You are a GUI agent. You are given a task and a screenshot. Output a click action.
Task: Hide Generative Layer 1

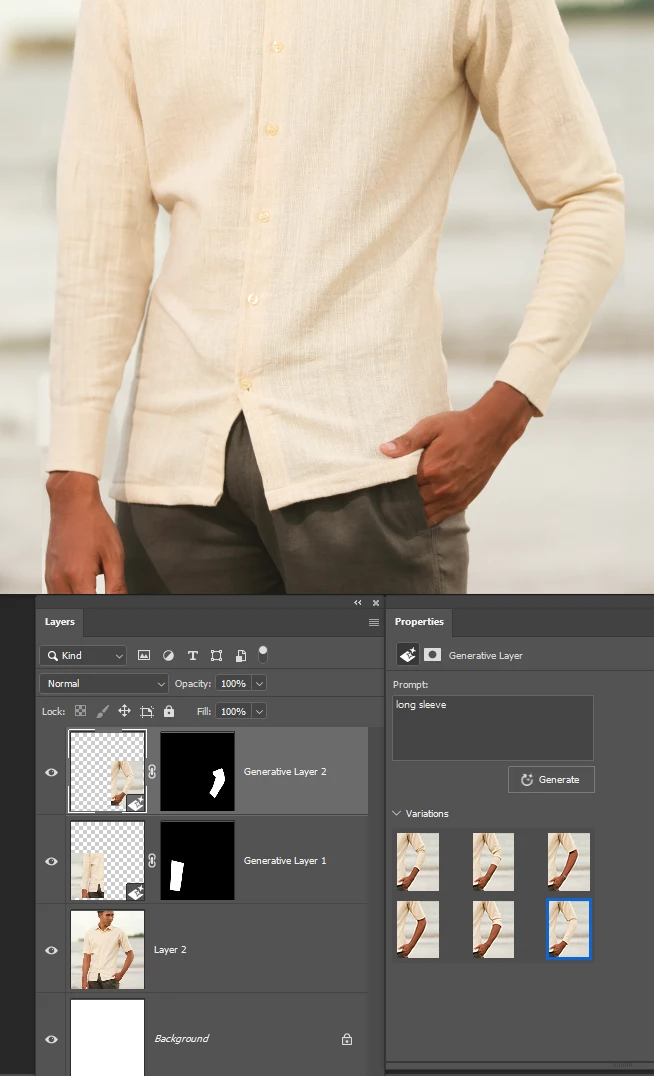tap(51, 861)
